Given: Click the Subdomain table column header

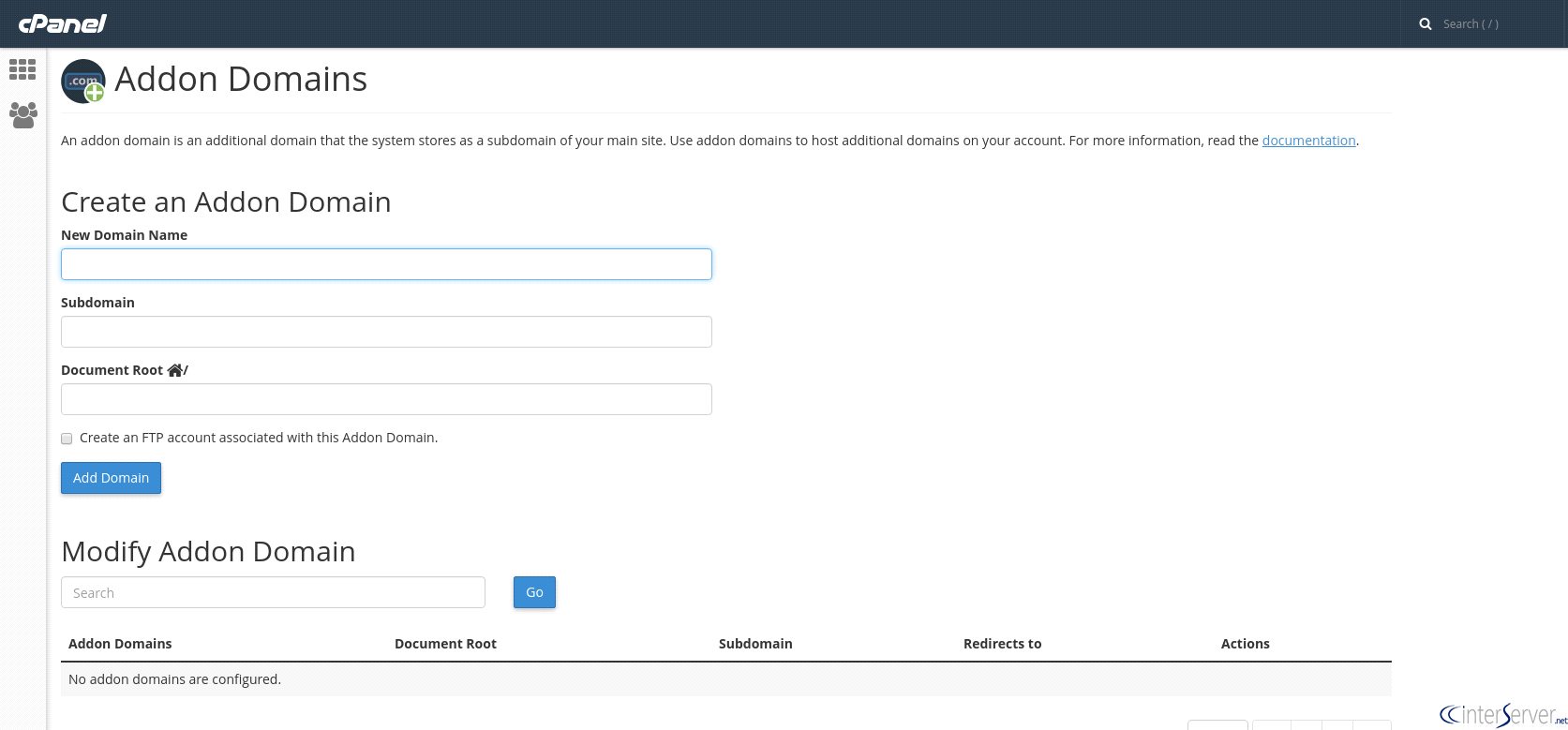Looking at the screenshot, I should pyautogui.click(x=755, y=644).
